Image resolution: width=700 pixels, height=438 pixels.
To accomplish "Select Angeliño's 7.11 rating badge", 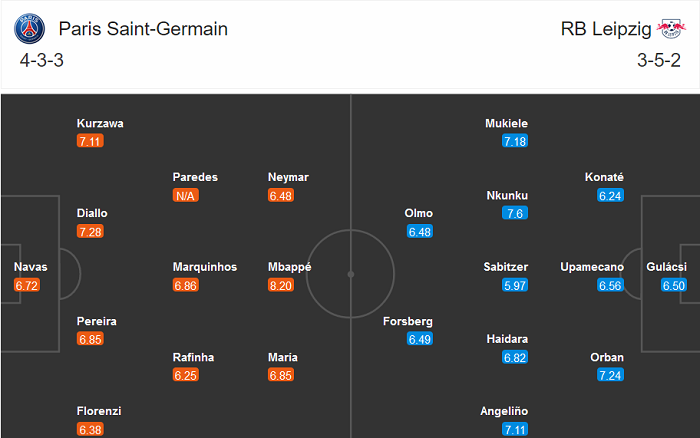I will pyautogui.click(x=515, y=429).
